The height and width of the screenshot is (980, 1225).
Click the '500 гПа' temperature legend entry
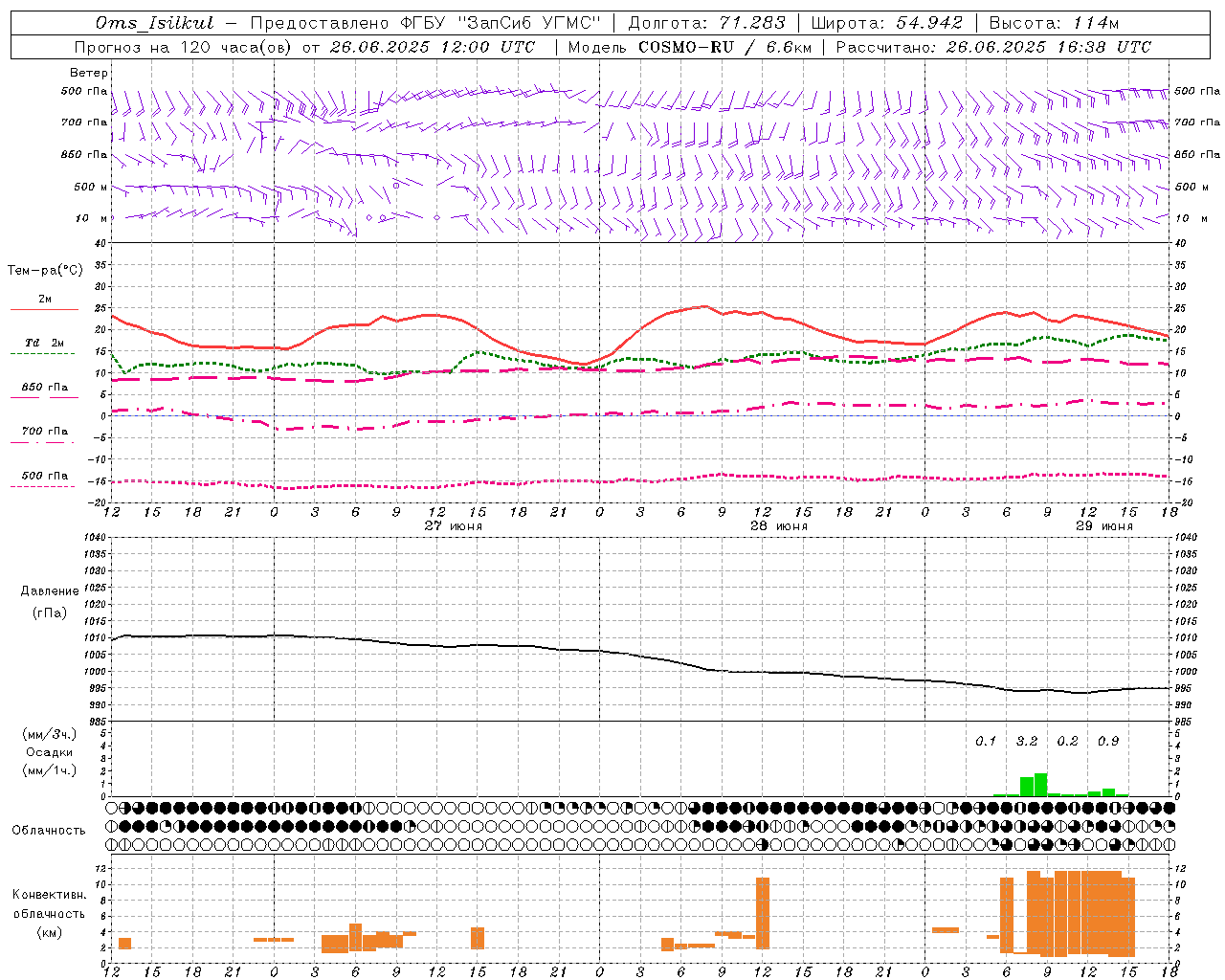coord(44,479)
